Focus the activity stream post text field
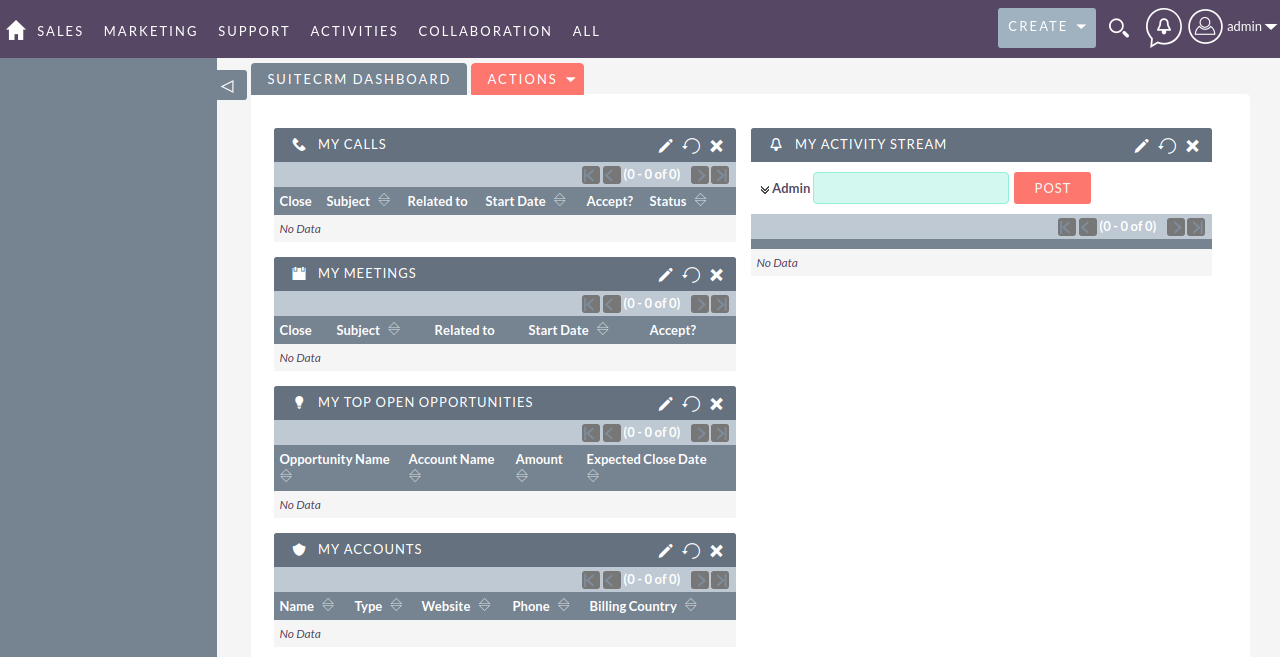Screen dimensions: 1280x657 click(x=911, y=188)
